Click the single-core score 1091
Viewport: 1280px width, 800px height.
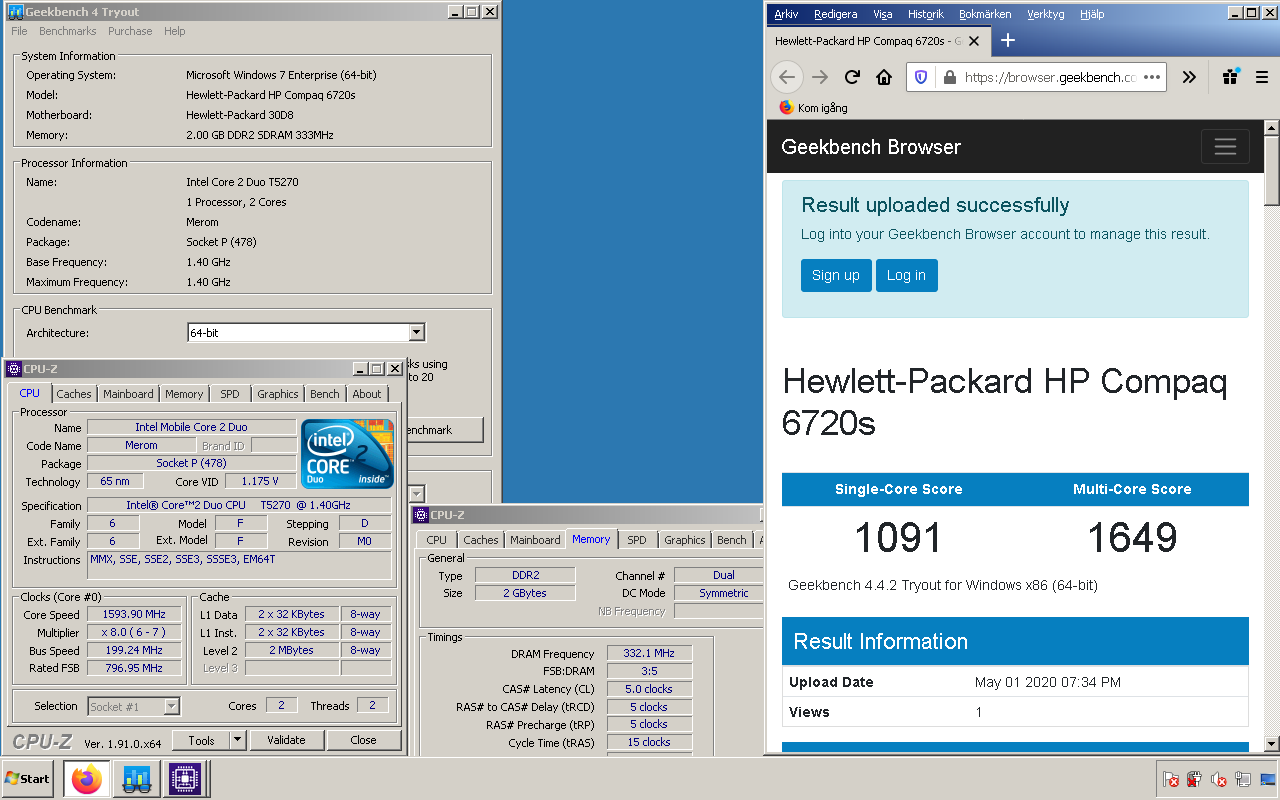click(898, 538)
